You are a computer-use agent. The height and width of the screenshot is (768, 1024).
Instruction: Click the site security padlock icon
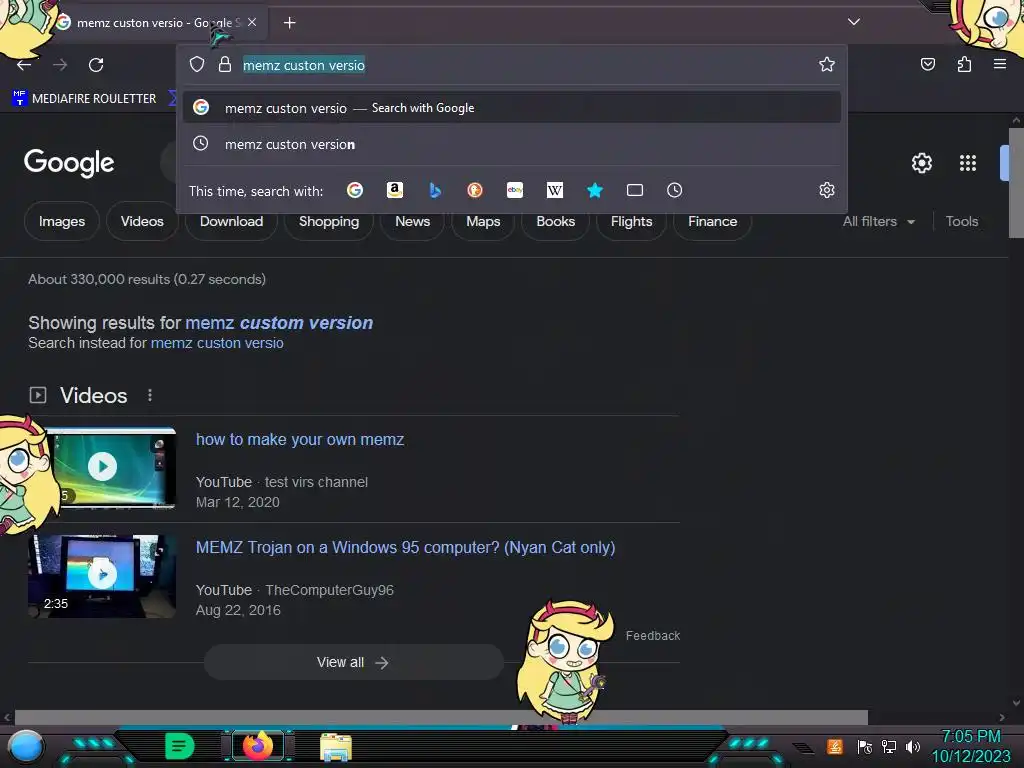coord(225,64)
